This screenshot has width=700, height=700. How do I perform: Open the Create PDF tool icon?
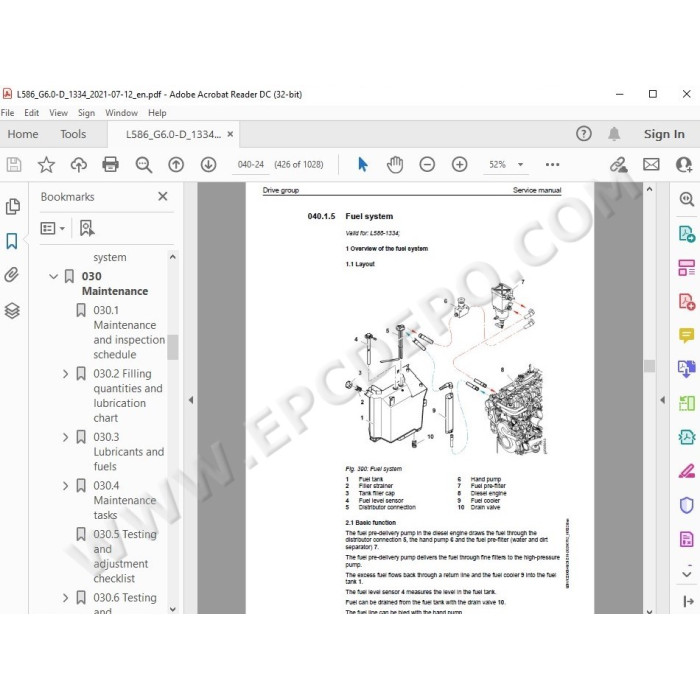(x=687, y=302)
